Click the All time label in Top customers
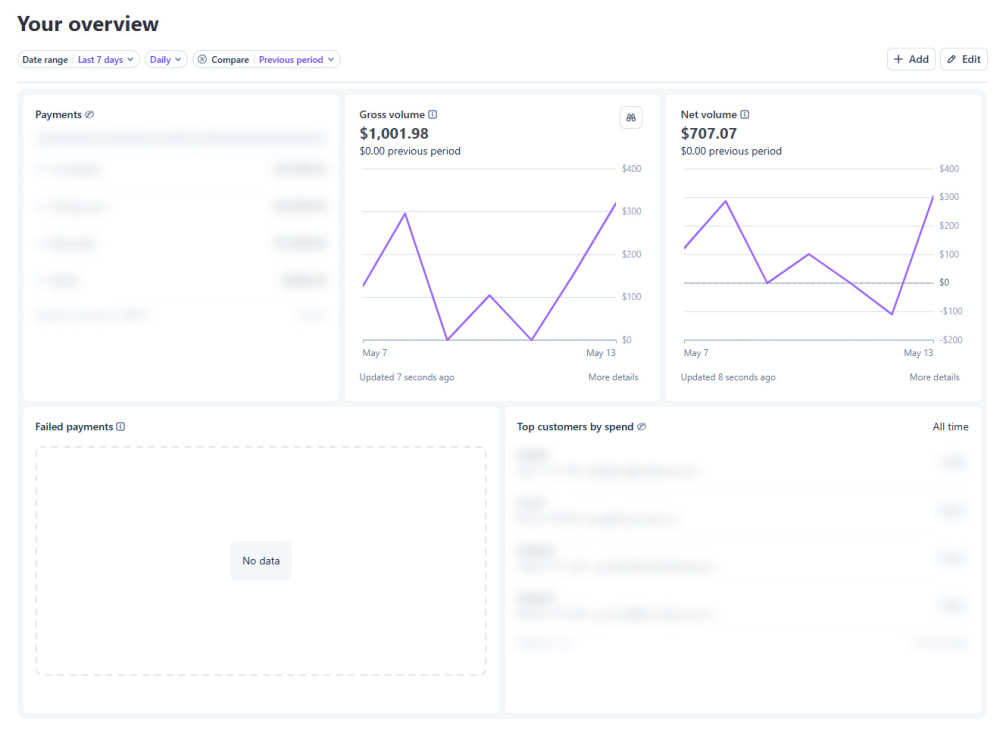The height and width of the screenshot is (750, 1000). pos(950,427)
